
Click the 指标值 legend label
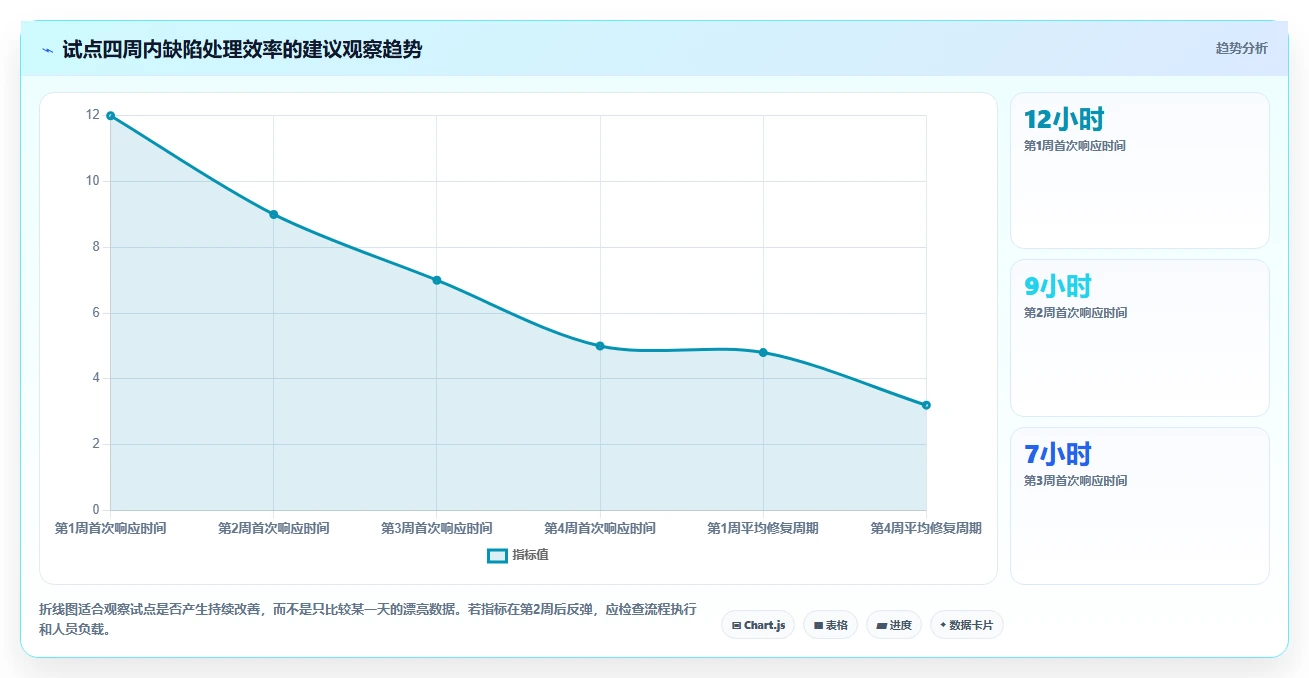530,555
